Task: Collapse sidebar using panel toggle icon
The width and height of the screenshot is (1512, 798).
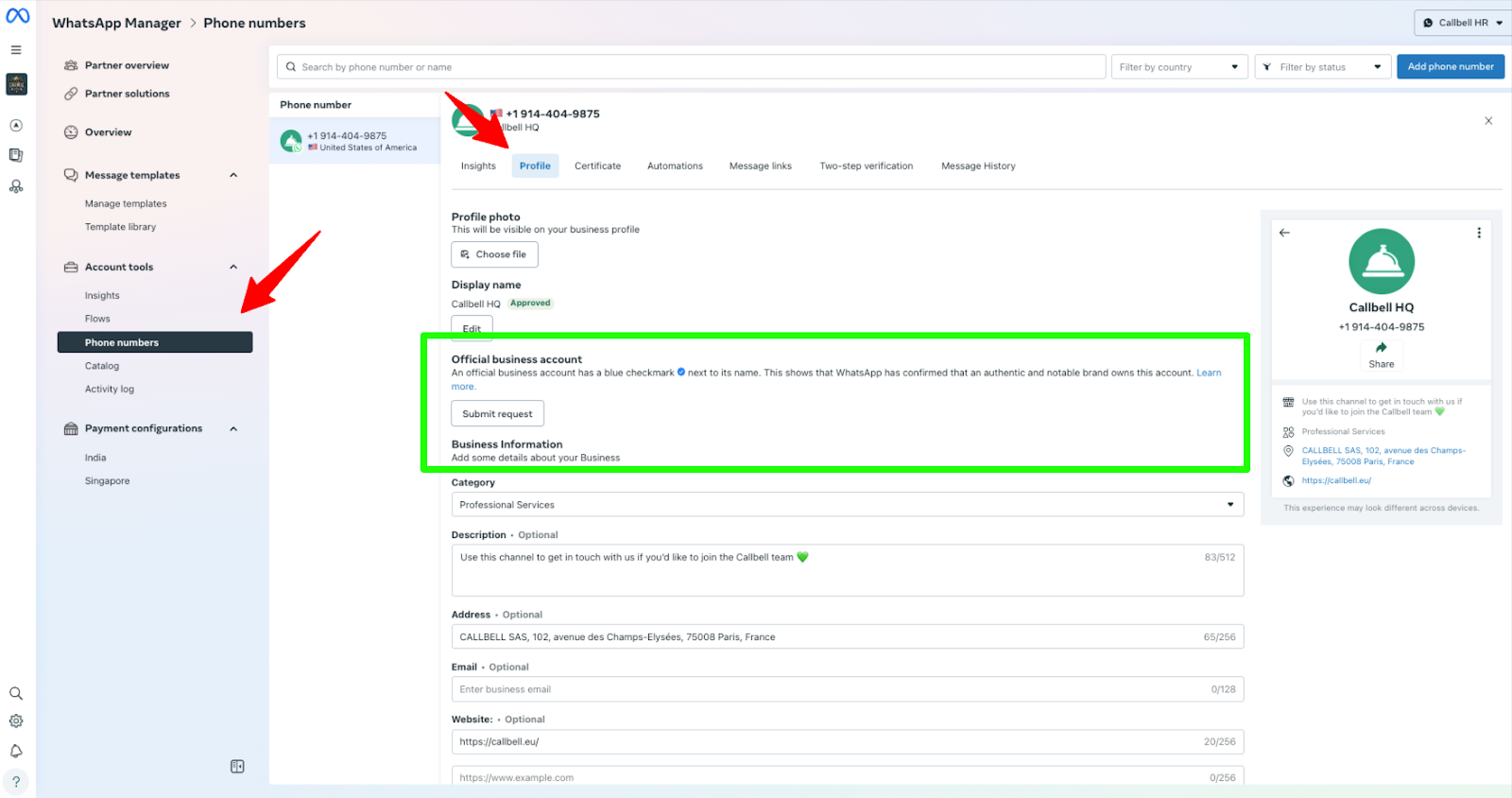Action: pyautogui.click(x=237, y=767)
